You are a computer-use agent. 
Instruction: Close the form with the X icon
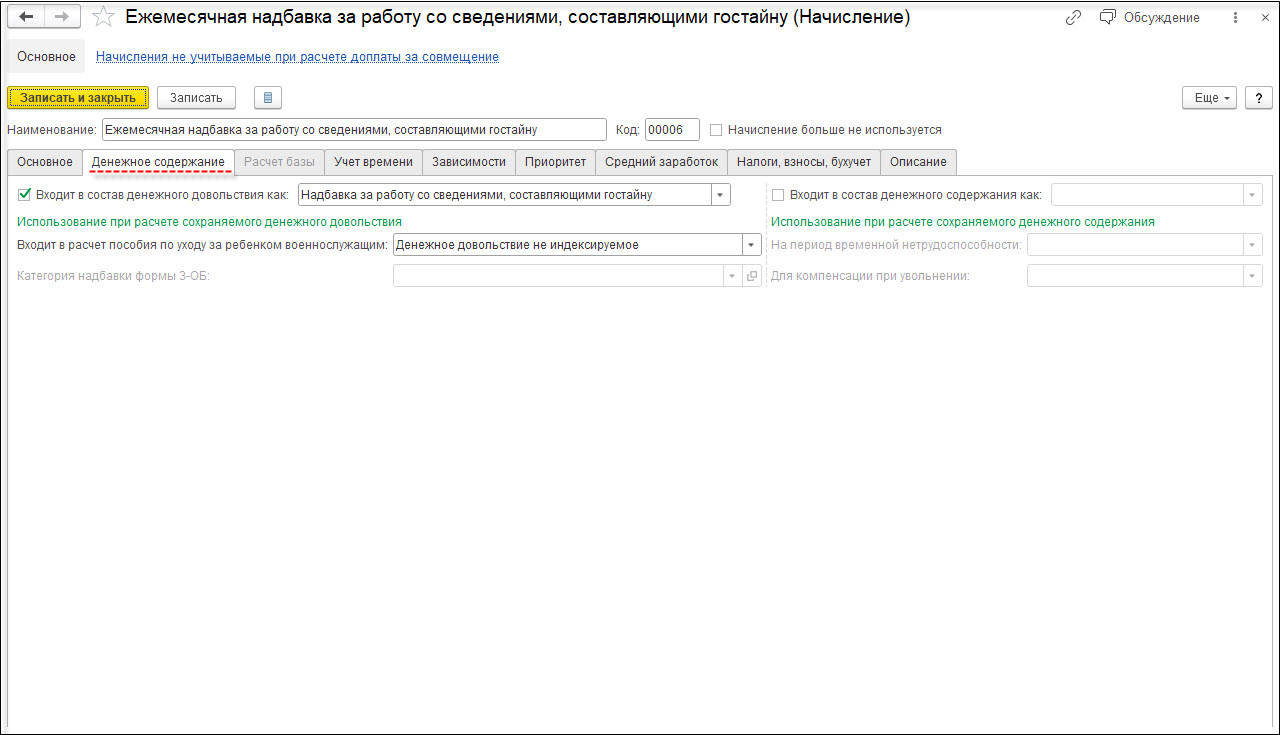pos(1263,17)
